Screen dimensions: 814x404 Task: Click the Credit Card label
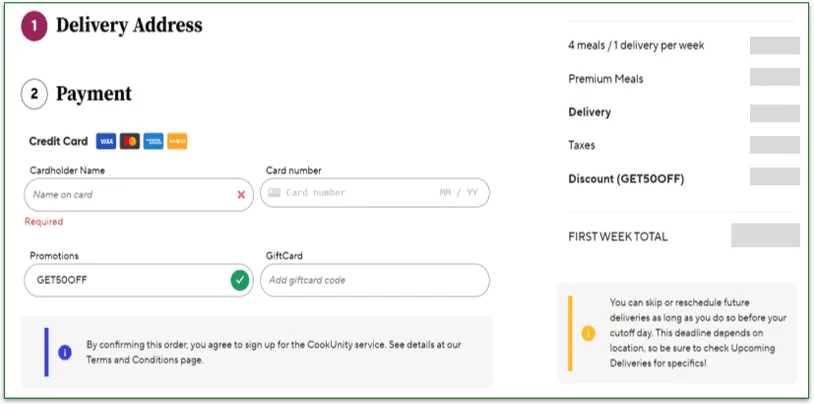coord(58,141)
